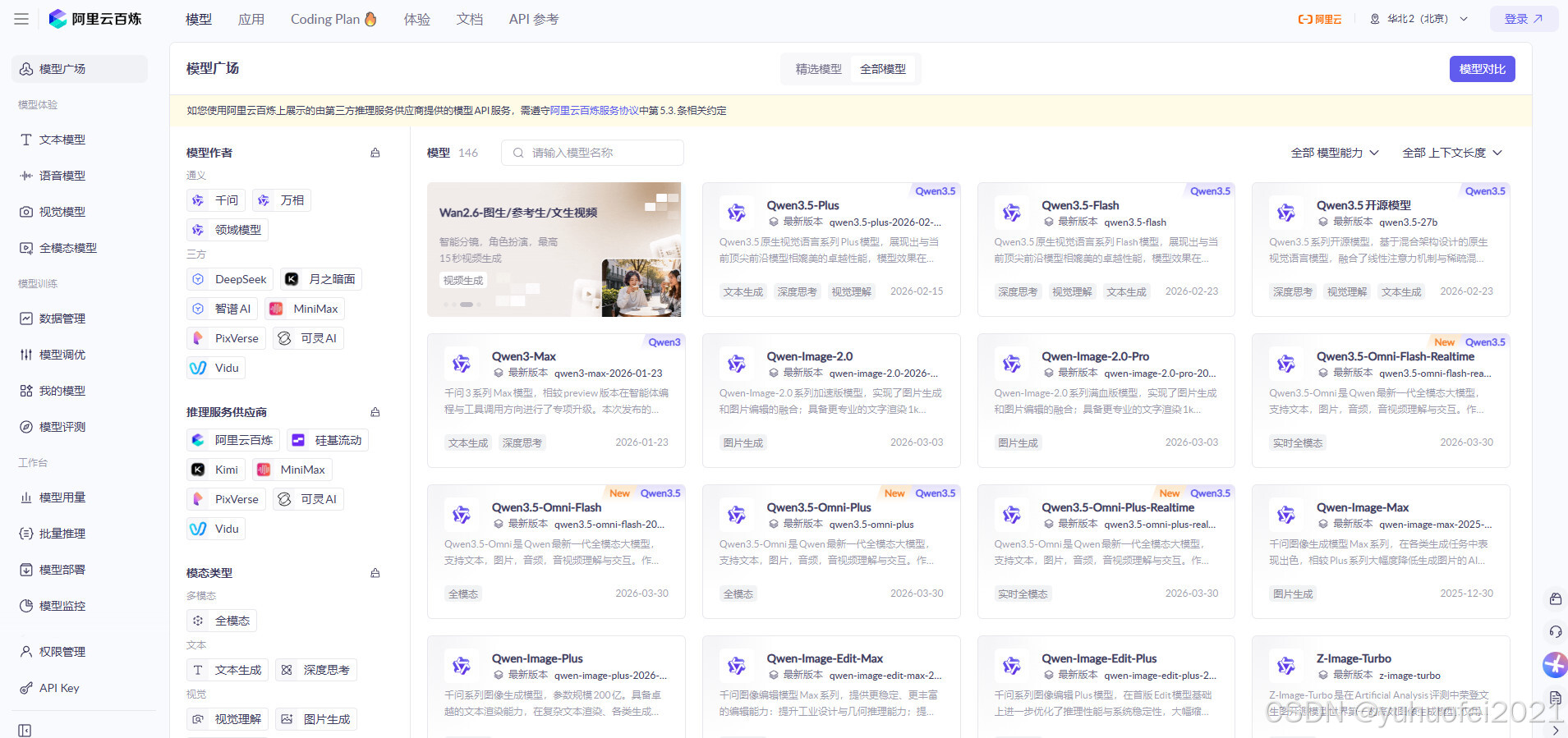This screenshot has width=1568, height=738.
Task: Collapse the 模型作者 filter section
Action: 375,153
